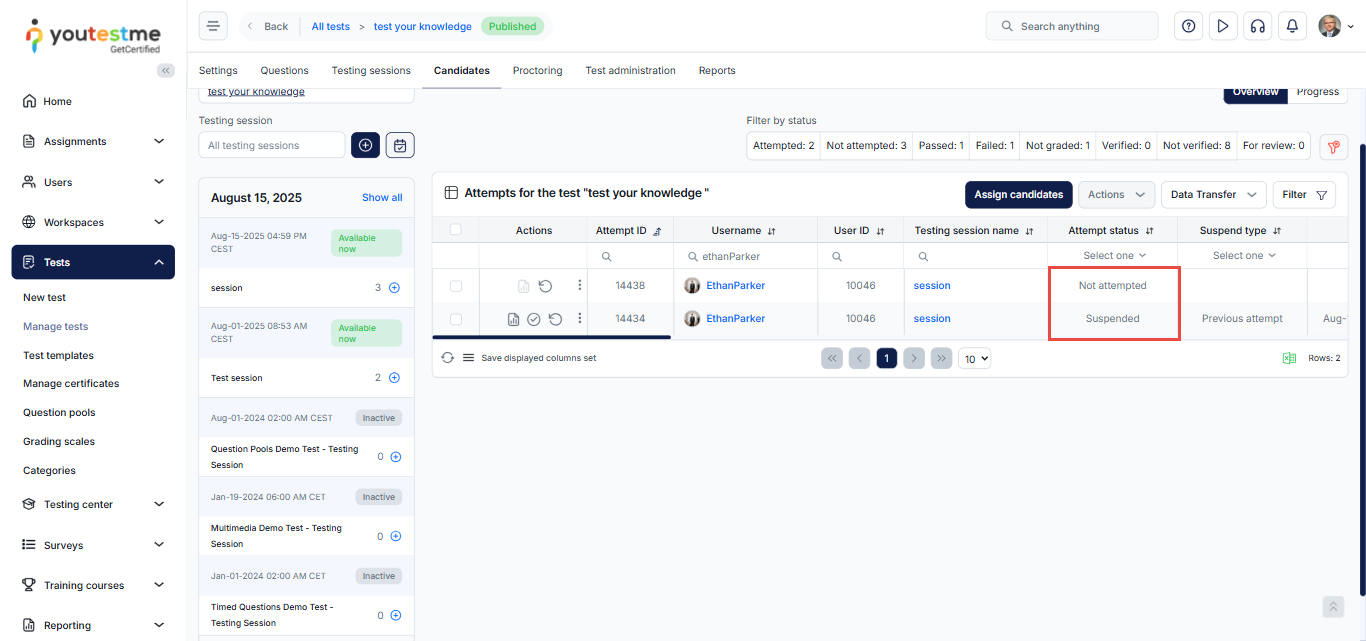
Task: Click the report icon for attempt 14434
Action: (513, 319)
